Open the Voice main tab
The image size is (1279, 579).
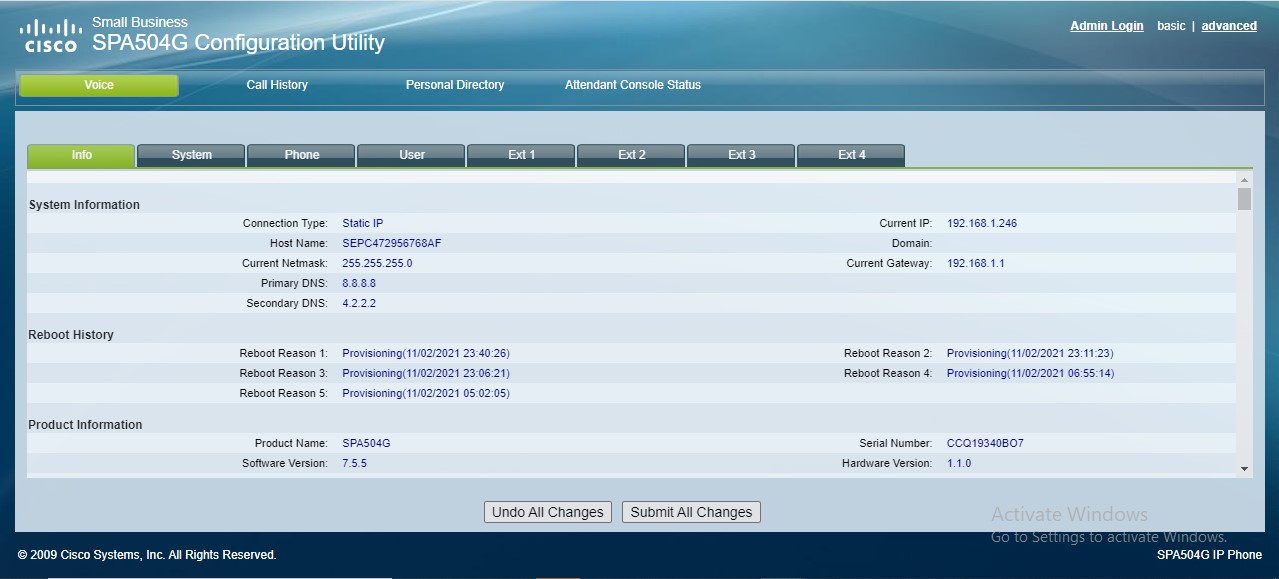[99, 85]
